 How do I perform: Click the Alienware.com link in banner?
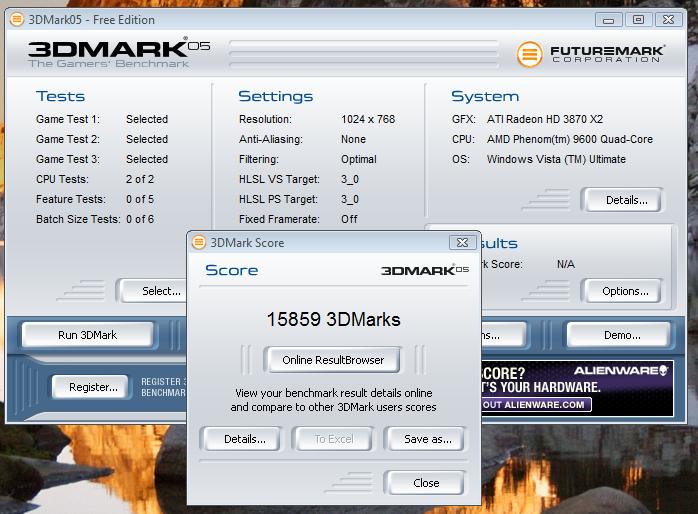tap(536, 405)
